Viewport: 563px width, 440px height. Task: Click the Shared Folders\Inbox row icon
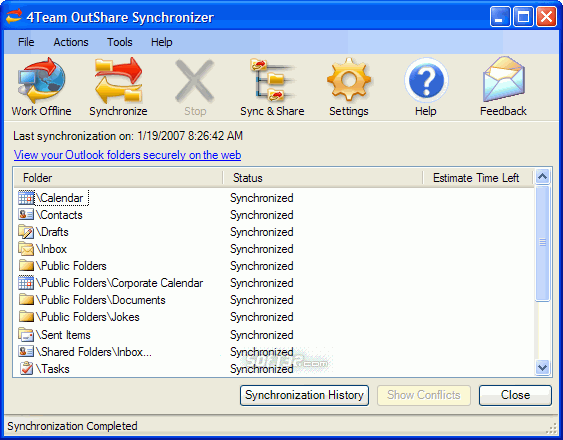[26, 351]
